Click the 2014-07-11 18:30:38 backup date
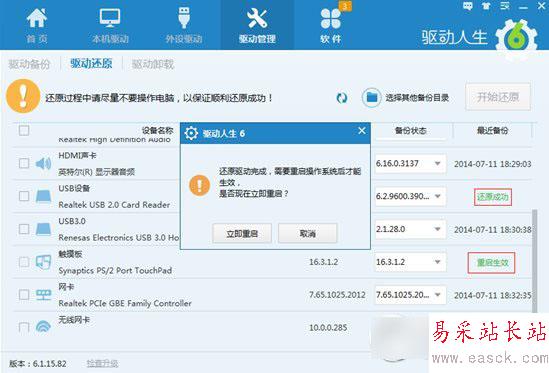 [x=493, y=230]
